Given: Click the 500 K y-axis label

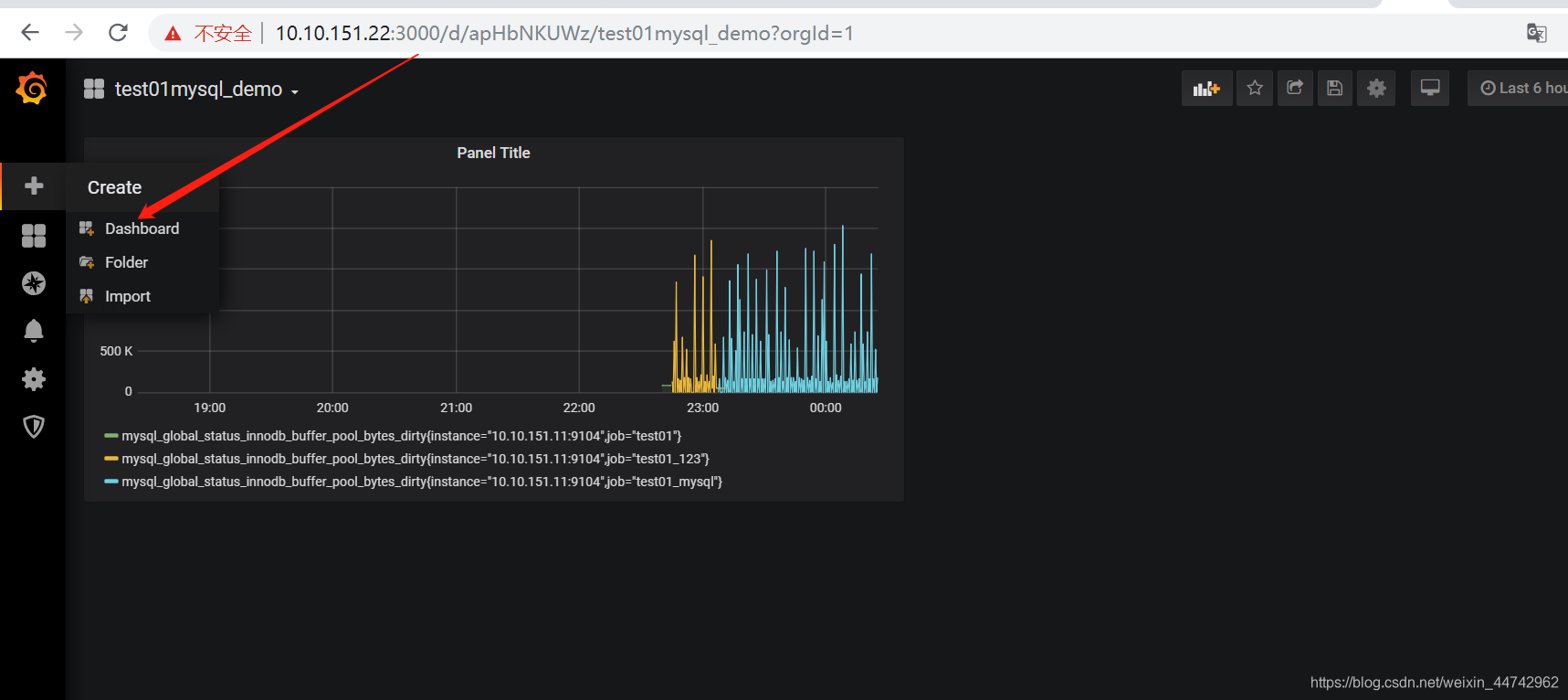Looking at the screenshot, I should [116, 351].
